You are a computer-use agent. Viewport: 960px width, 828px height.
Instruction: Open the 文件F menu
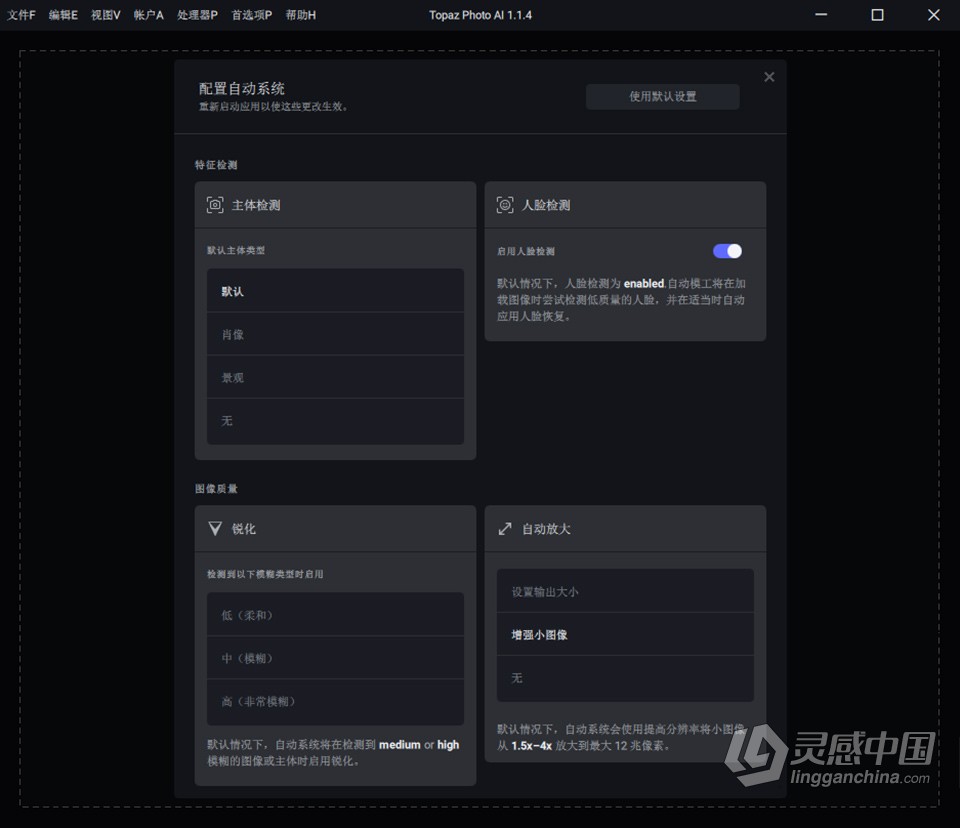[21, 15]
